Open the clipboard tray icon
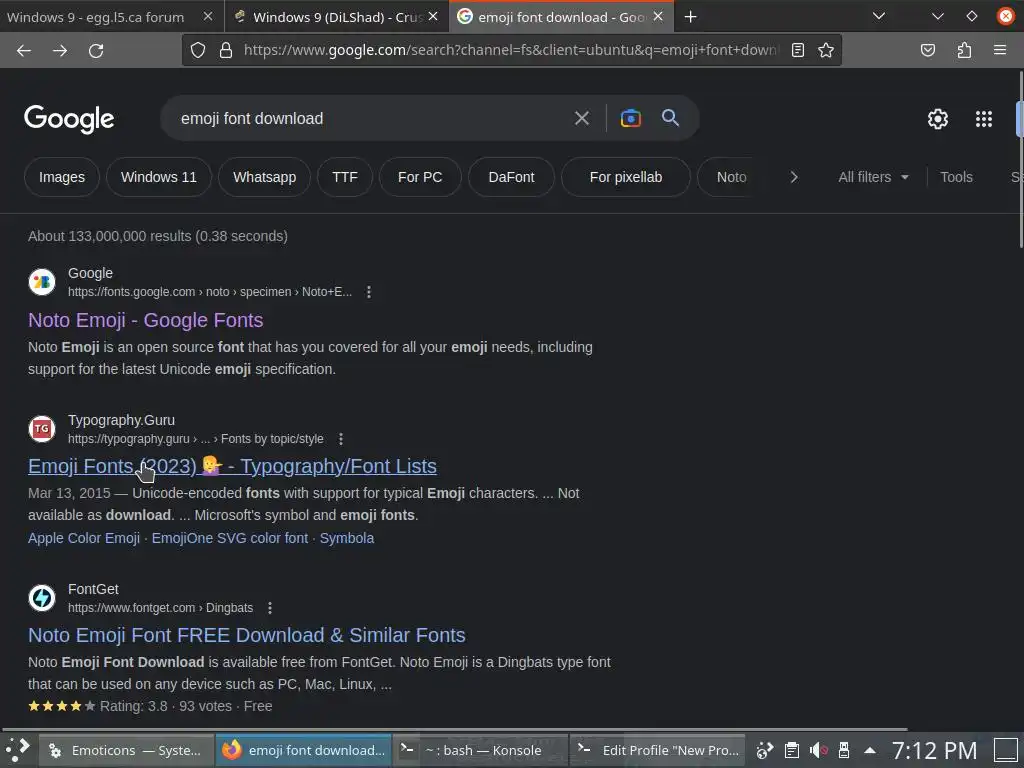1024x768 pixels. coord(792,750)
